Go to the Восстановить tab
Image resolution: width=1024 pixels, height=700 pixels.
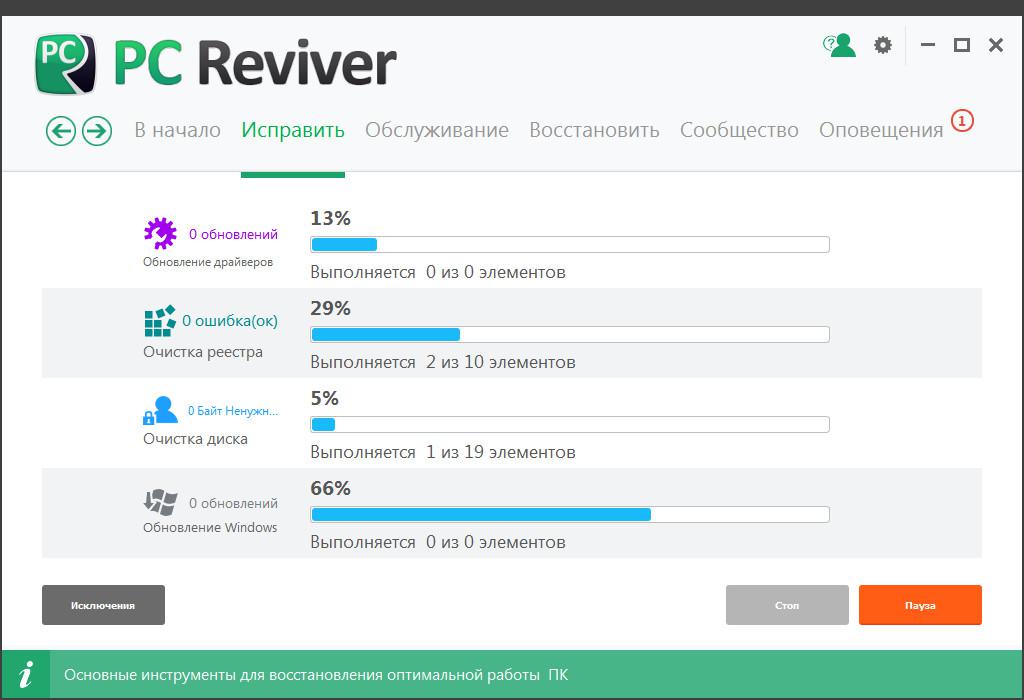594,130
